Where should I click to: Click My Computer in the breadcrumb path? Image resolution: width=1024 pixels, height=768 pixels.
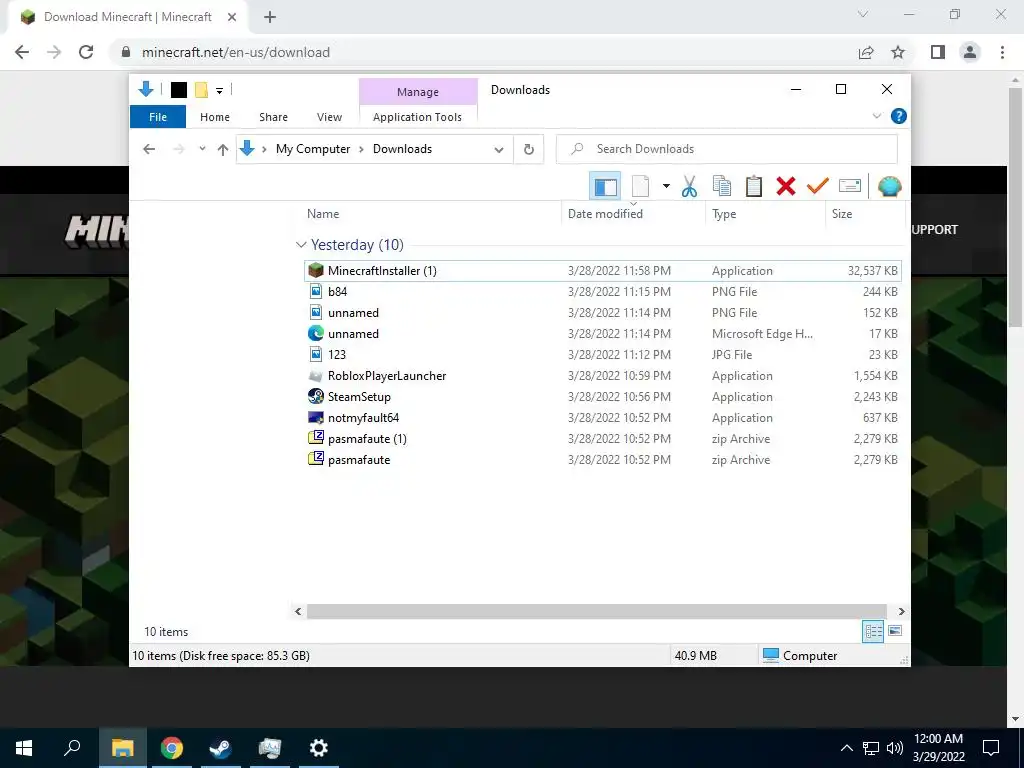point(313,149)
